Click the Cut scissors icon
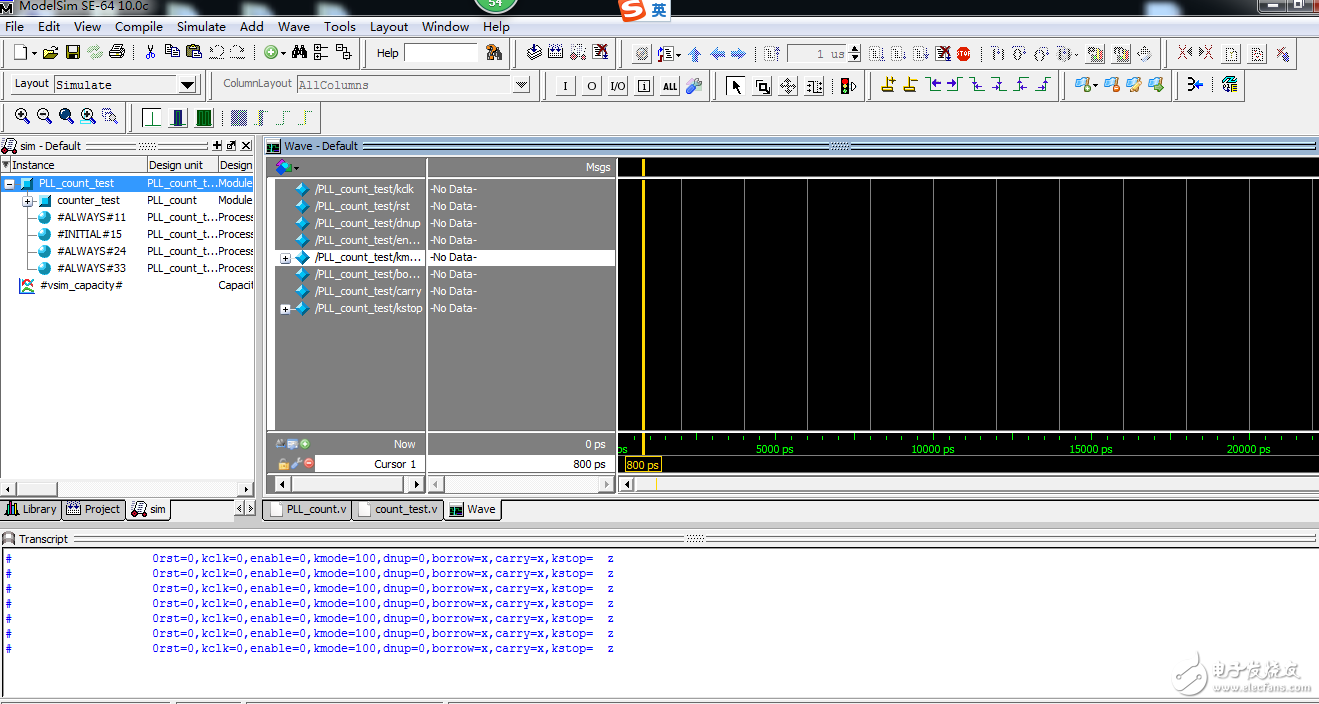Image resolution: width=1319 pixels, height=704 pixels. pyautogui.click(x=150, y=52)
